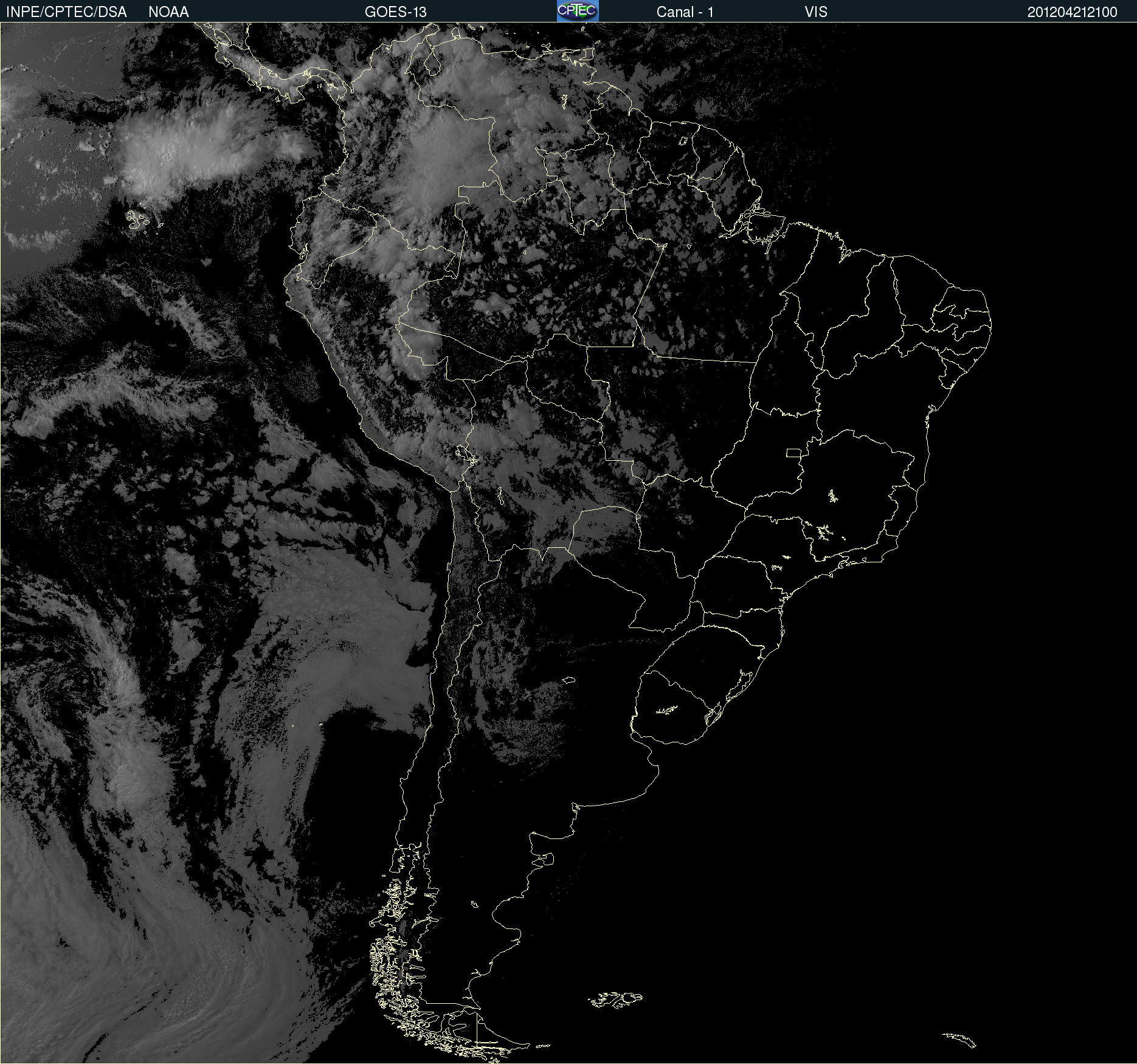Click the small Federal District rectangle in Brazil

(x=793, y=452)
